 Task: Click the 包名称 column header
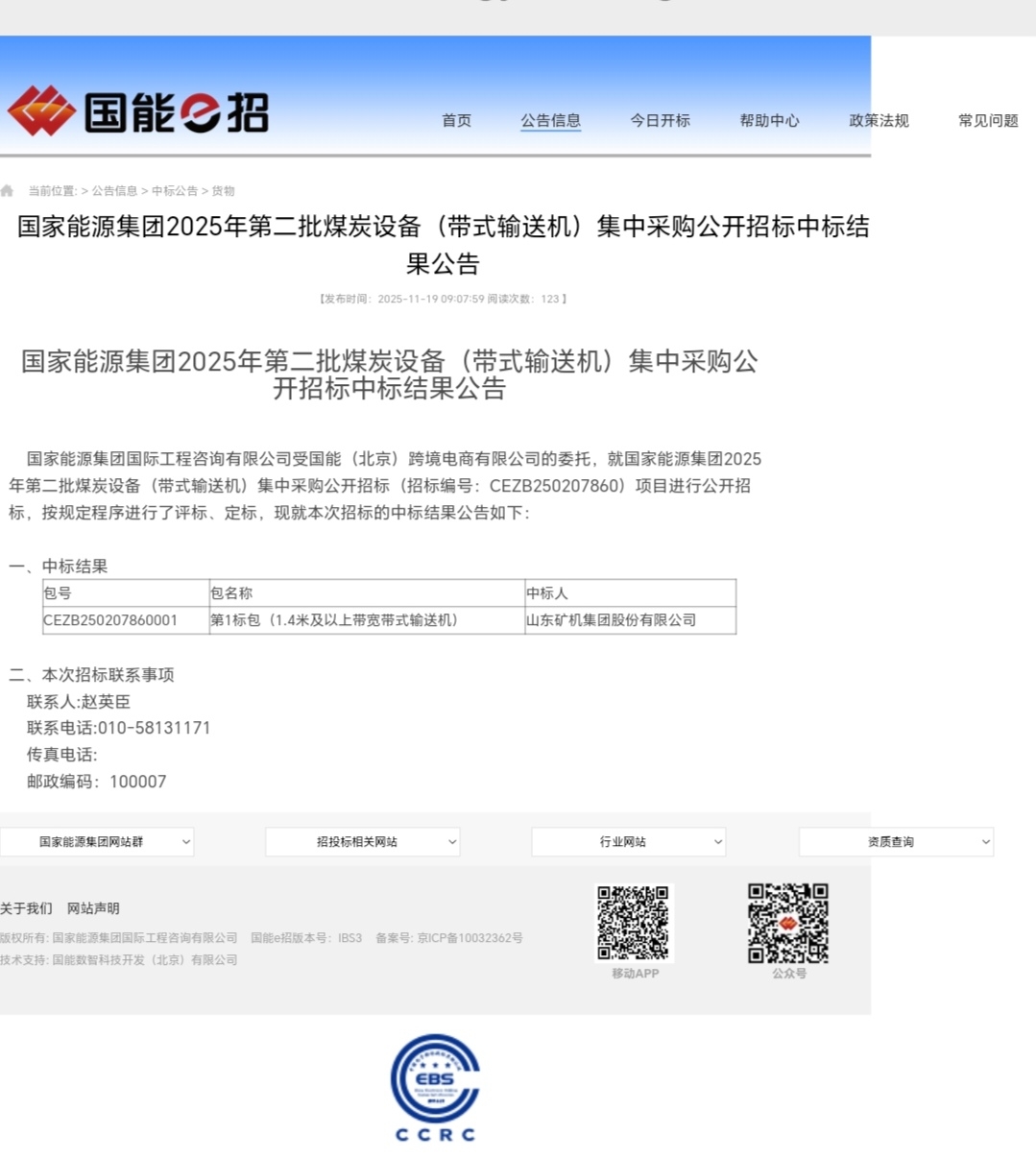(x=367, y=593)
